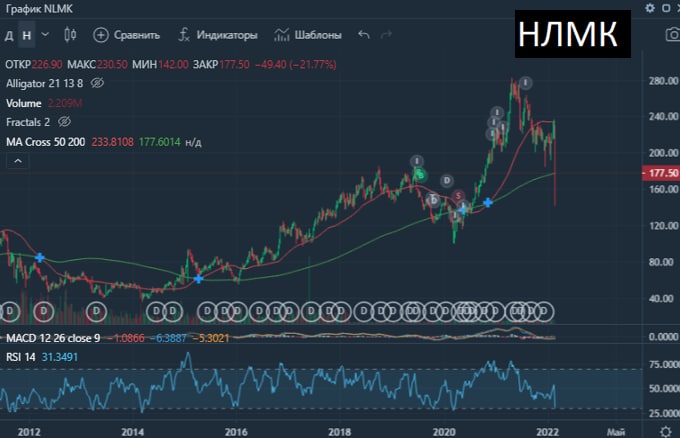Click the 280.00 price axis label
This screenshot has width=680, height=438.
pyautogui.click(x=663, y=81)
